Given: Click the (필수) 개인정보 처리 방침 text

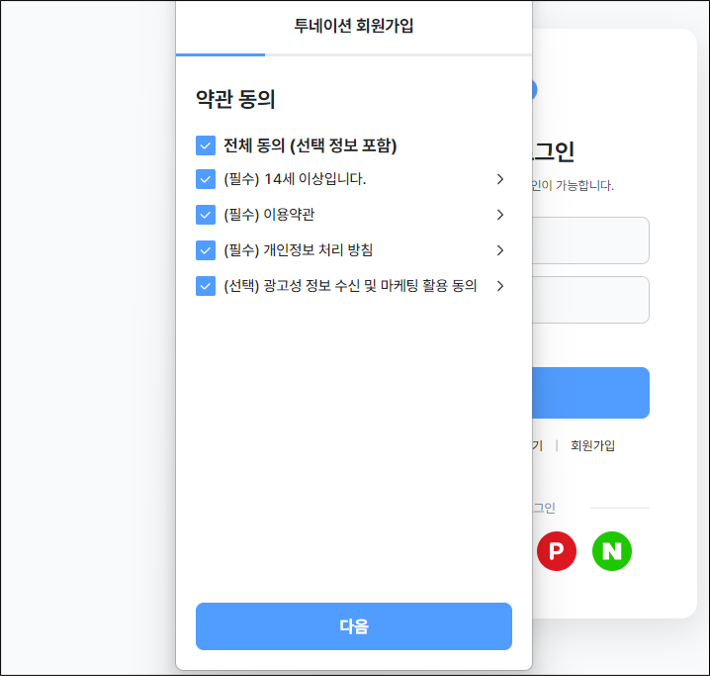Looking at the screenshot, I should pos(298,250).
